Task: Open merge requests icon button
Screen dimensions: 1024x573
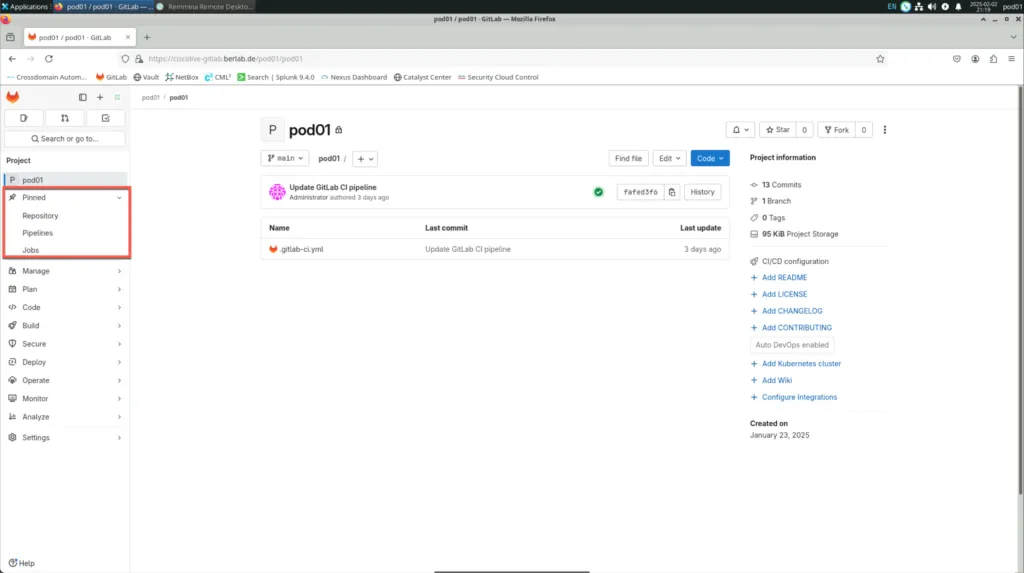Action: point(65,118)
